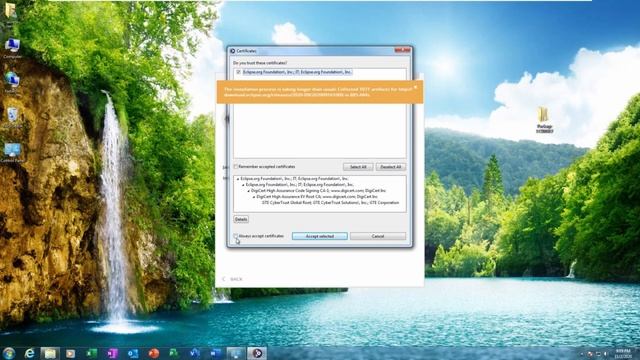Open the Control Panel desktop icon
Screen dimensions: 640x360
coord(12,153)
